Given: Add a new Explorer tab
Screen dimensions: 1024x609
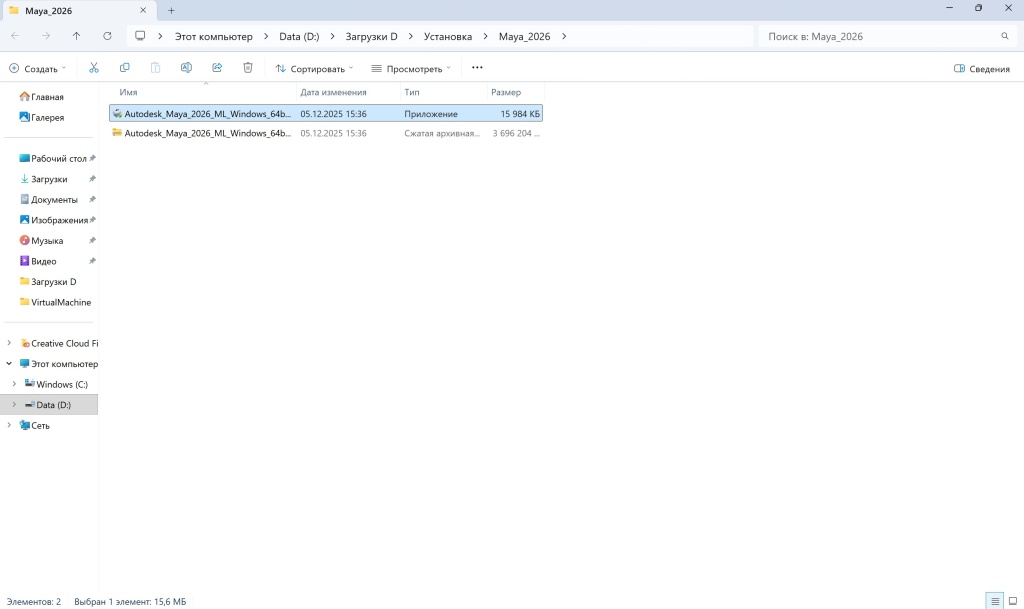Looking at the screenshot, I should pyautogui.click(x=171, y=10).
